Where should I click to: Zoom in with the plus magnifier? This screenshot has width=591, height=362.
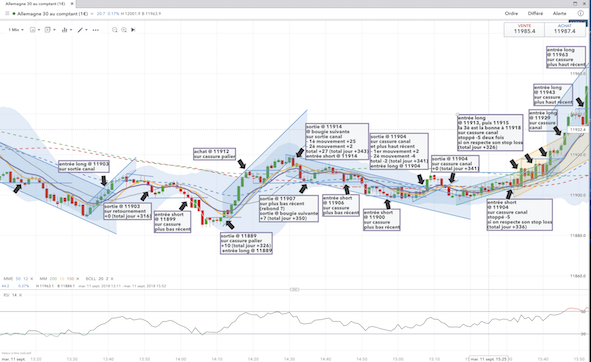click(124, 30)
